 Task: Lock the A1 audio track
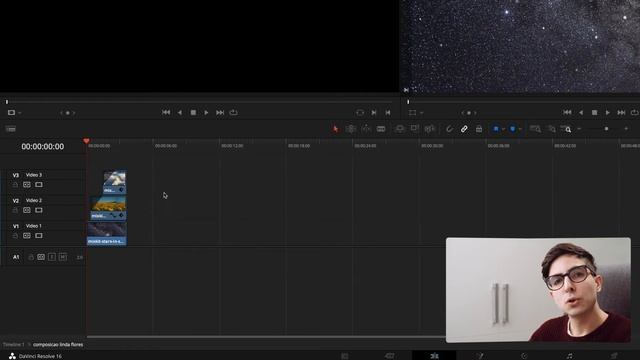point(31,257)
